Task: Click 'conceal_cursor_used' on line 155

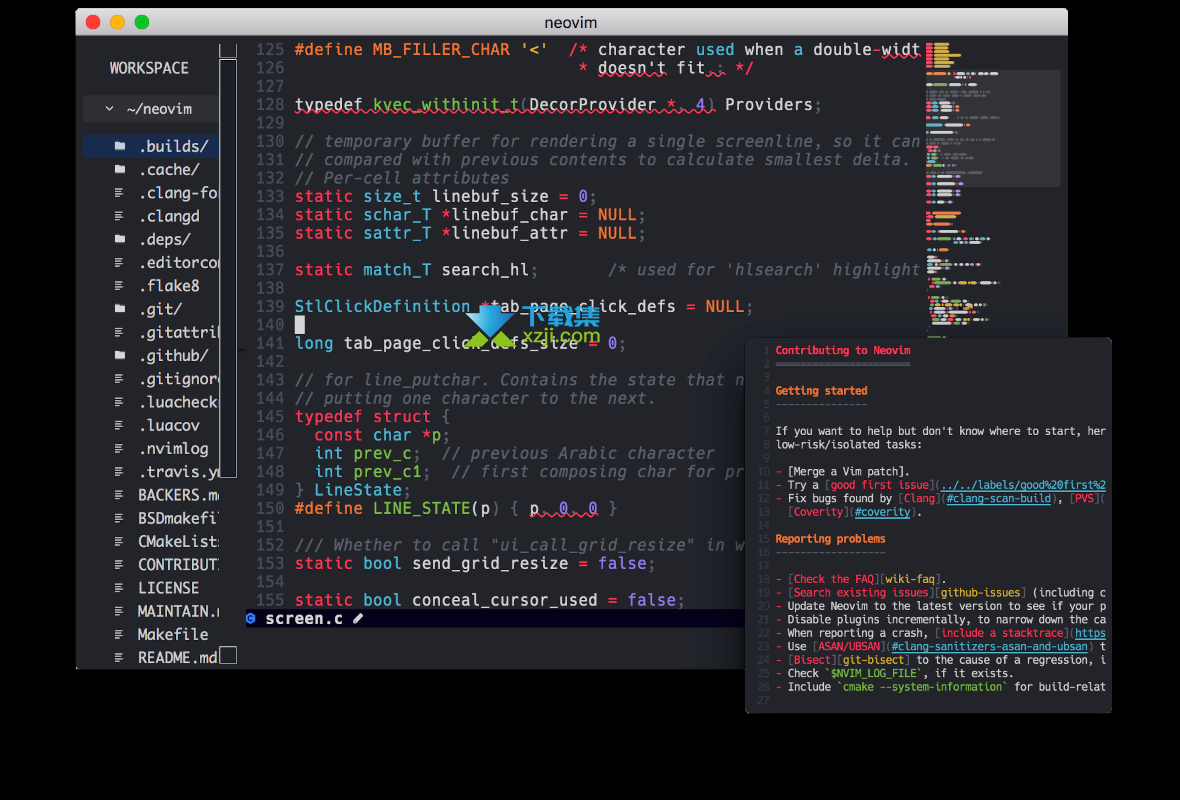Action: pos(505,600)
